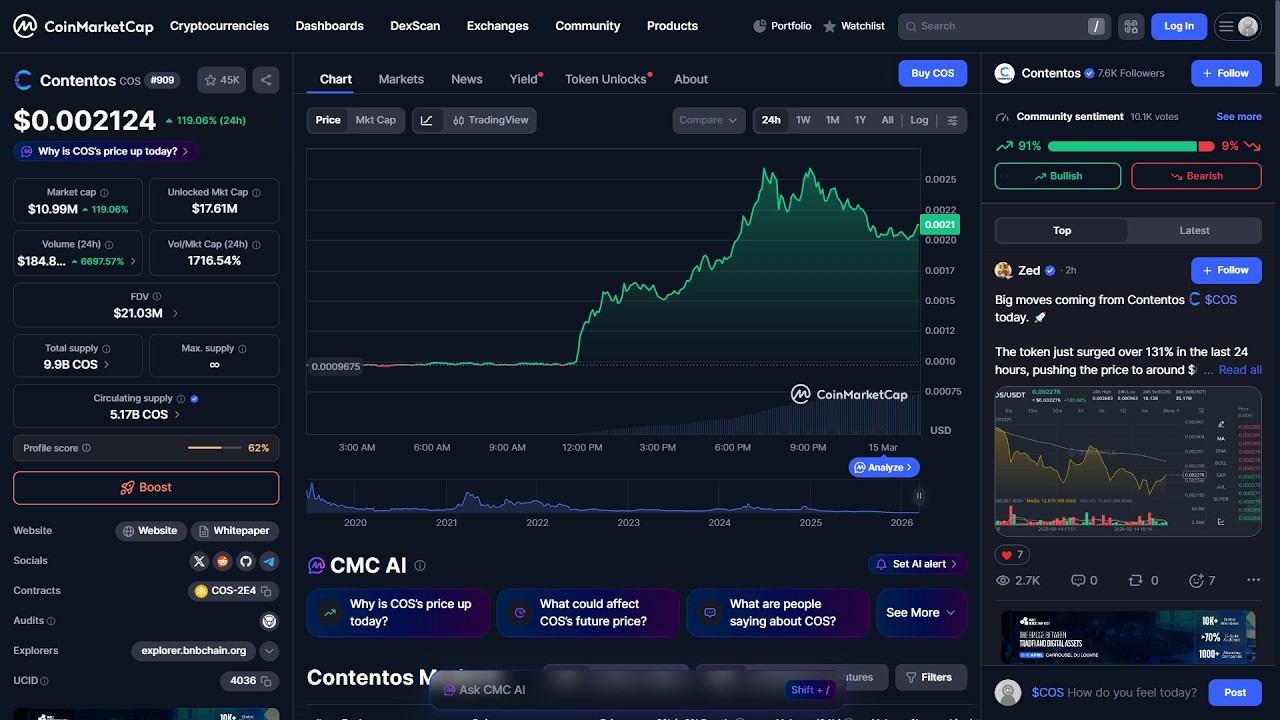Select the 1W time range

coord(803,120)
